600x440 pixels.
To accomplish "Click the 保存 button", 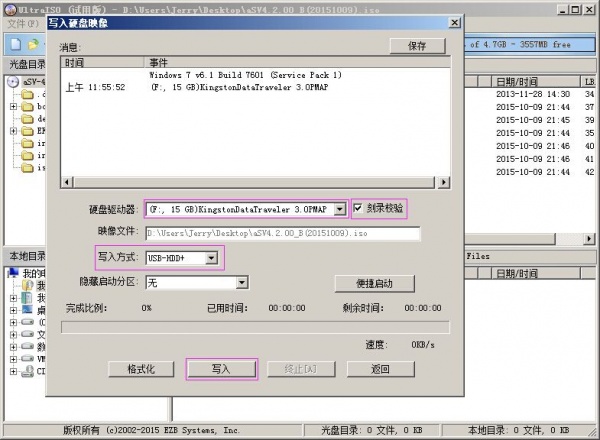I will pyautogui.click(x=417, y=46).
